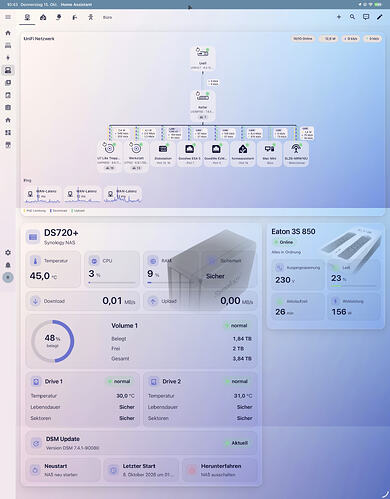Open the Homeassistant network node
This screenshot has height=499, width=390.
(243, 153)
